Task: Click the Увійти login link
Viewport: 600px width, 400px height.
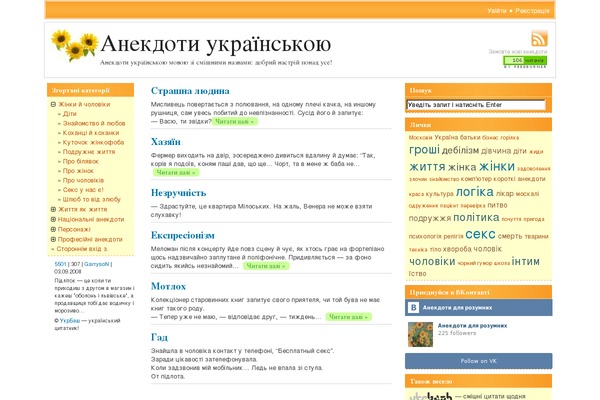Action: (497, 11)
